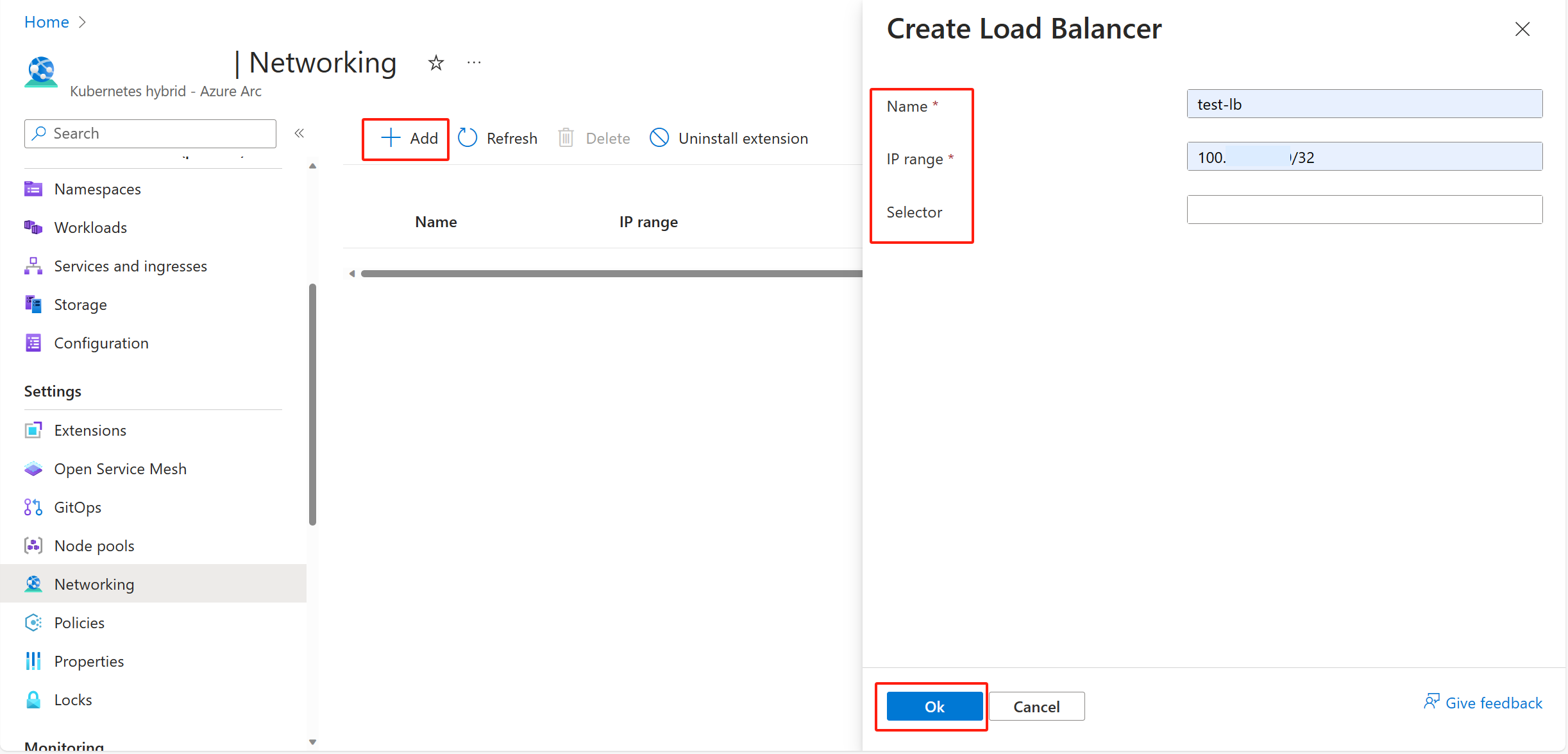Click the breadcrumb chevron after Home
This screenshot has height=754, width=1568.
click(x=81, y=22)
